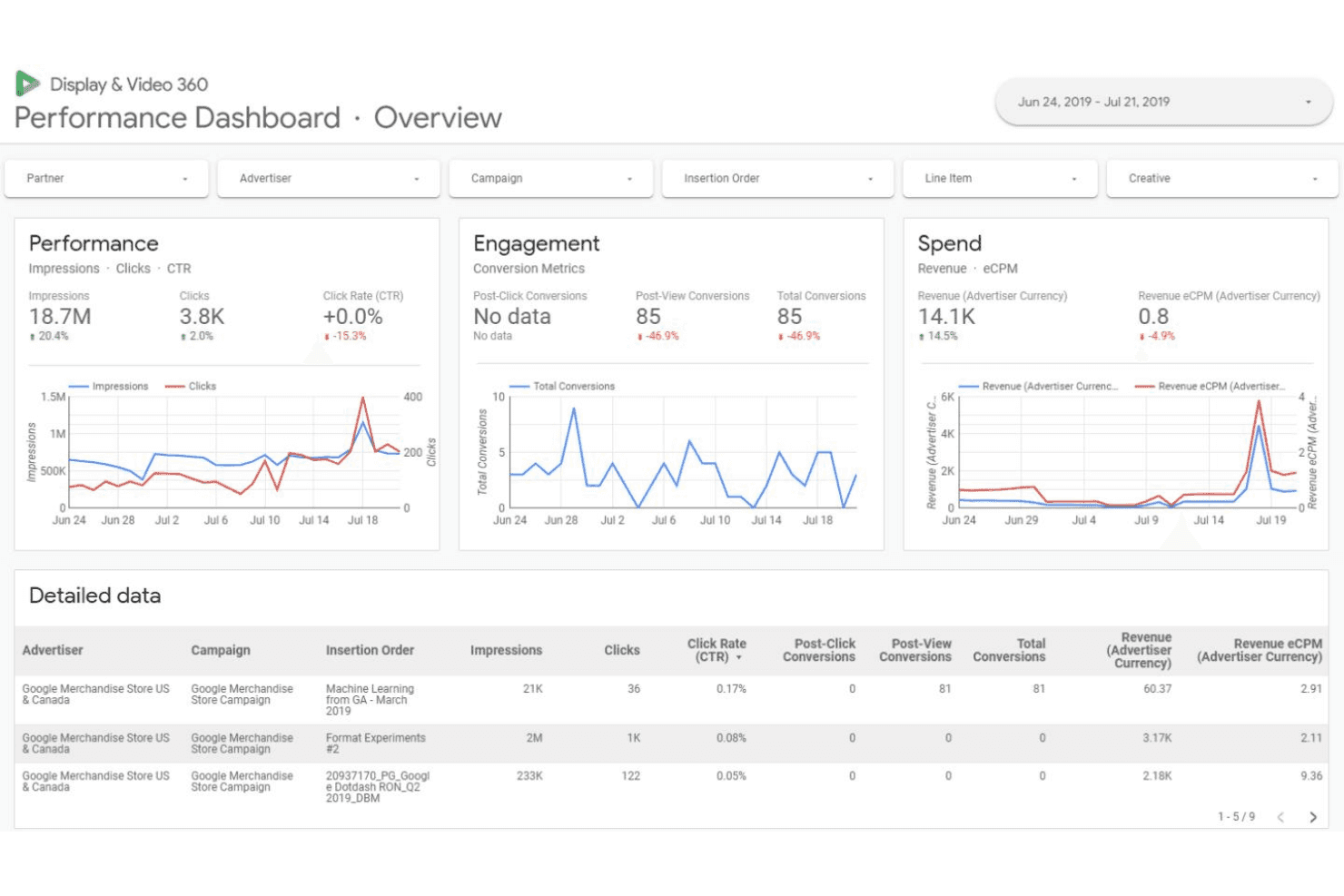Select the 14.1K Revenue scorecard value

tap(946, 317)
